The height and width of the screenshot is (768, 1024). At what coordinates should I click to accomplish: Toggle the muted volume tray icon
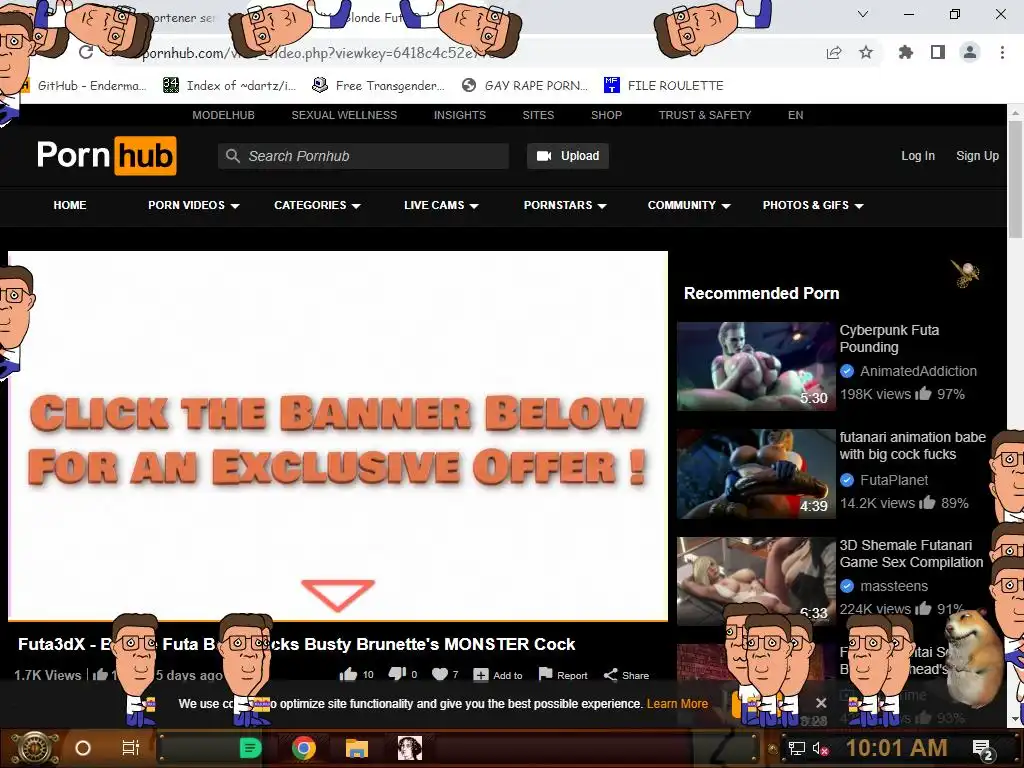click(x=821, y=748)
